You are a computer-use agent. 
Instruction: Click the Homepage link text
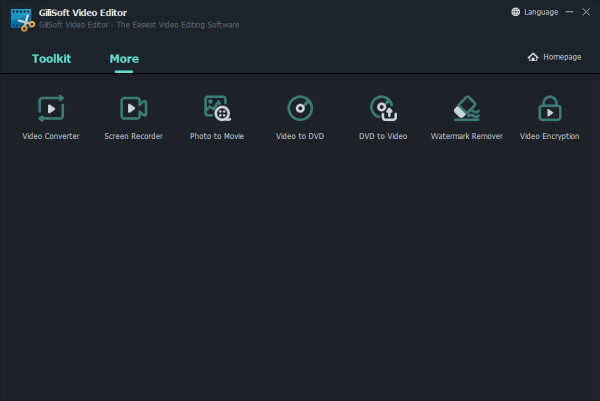562,57
